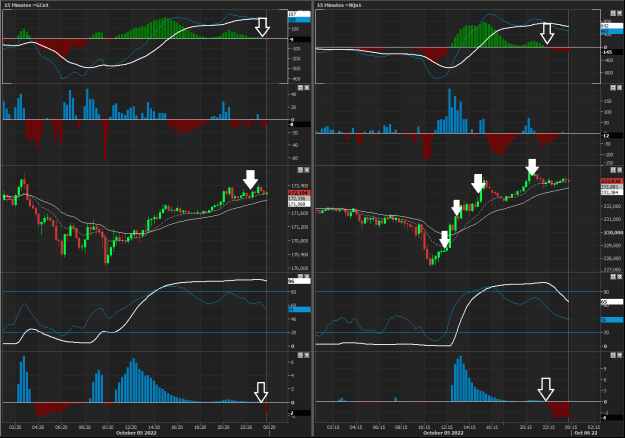This screenshot has height=438, width=625.
Task: Click the 12:20 time label on GCn1 axis
Action: click(131, 427)
